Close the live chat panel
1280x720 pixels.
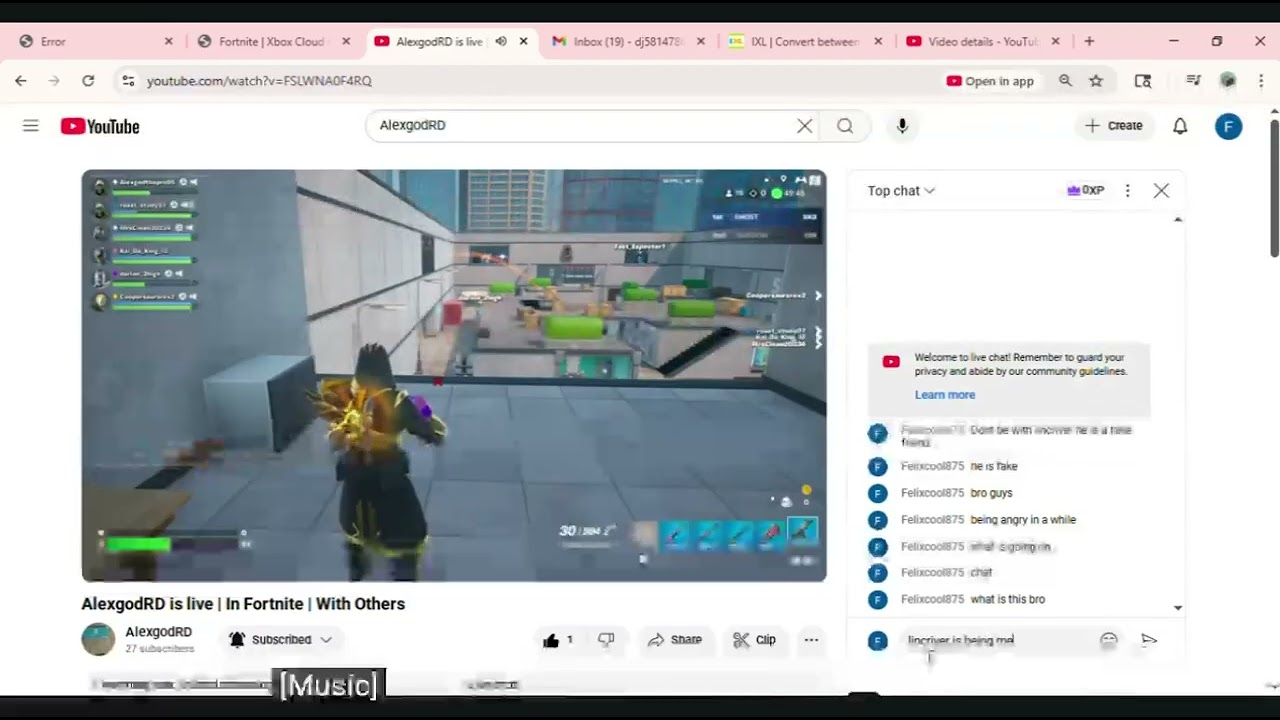tap(1161, 190)
